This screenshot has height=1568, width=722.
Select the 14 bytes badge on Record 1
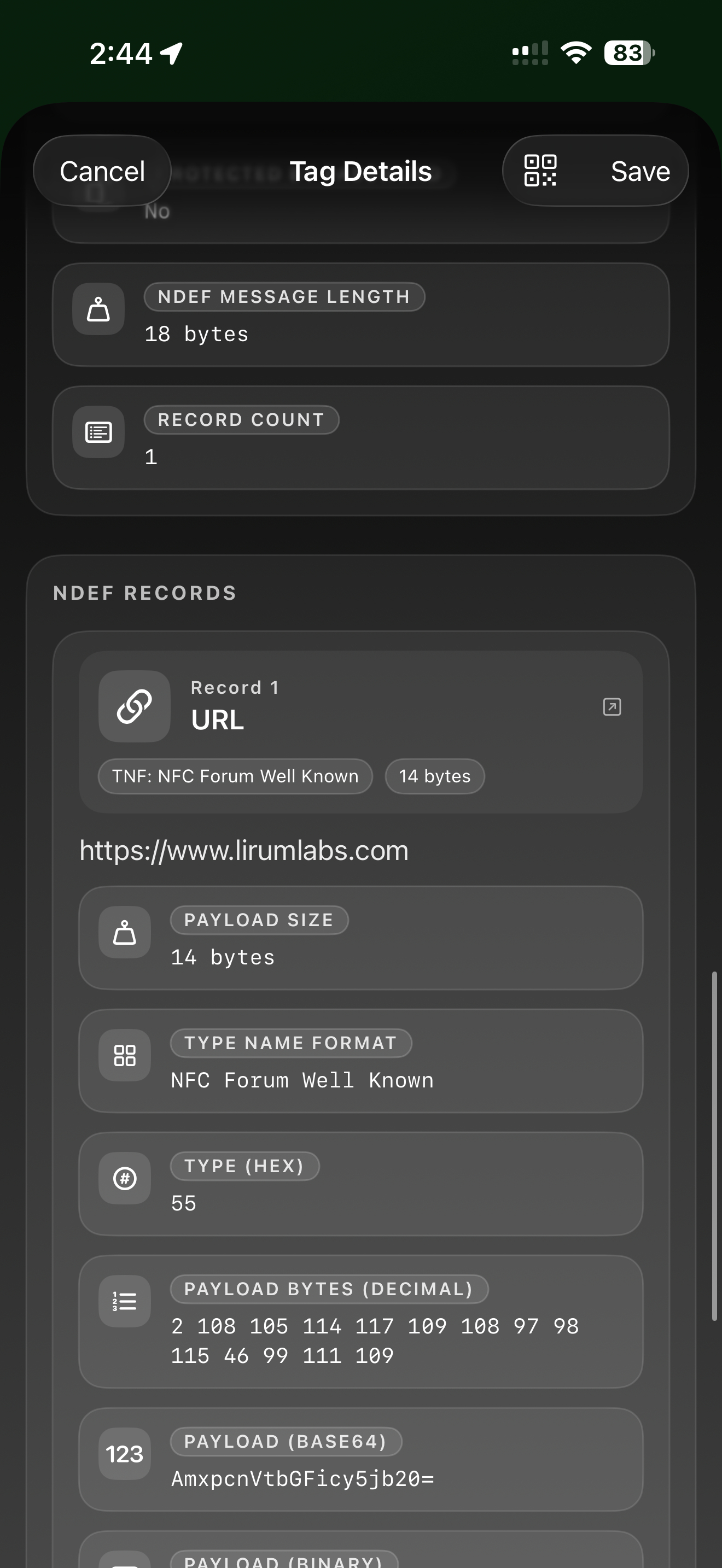(x=434, y=776)
